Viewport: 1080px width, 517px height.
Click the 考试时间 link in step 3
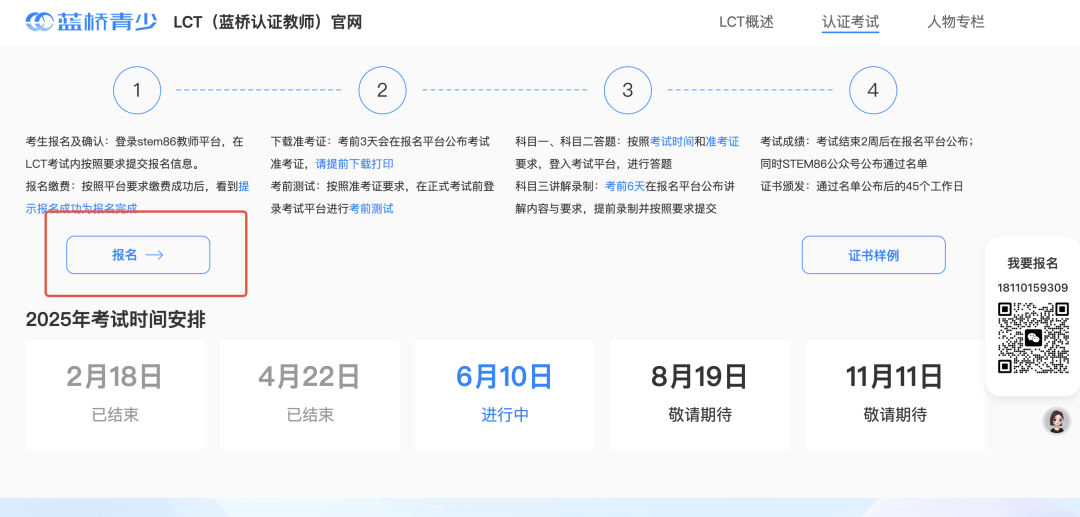(x=671, y=142)
